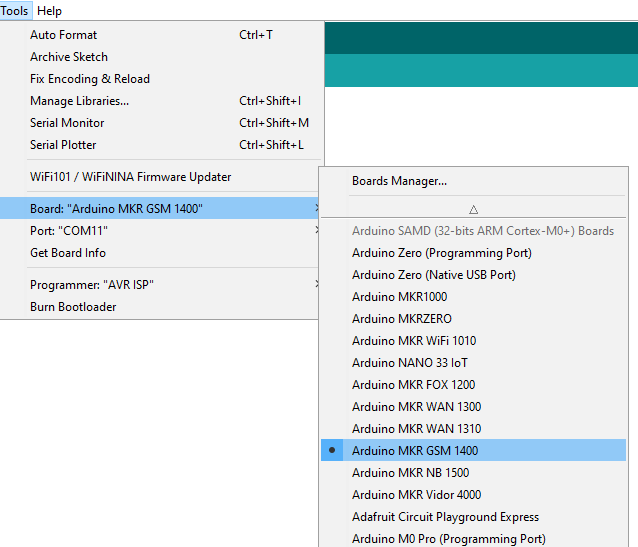Pick Arduino Zero (Programming Port) board
This screenshot has height=547, width=638.
point(441,253)
